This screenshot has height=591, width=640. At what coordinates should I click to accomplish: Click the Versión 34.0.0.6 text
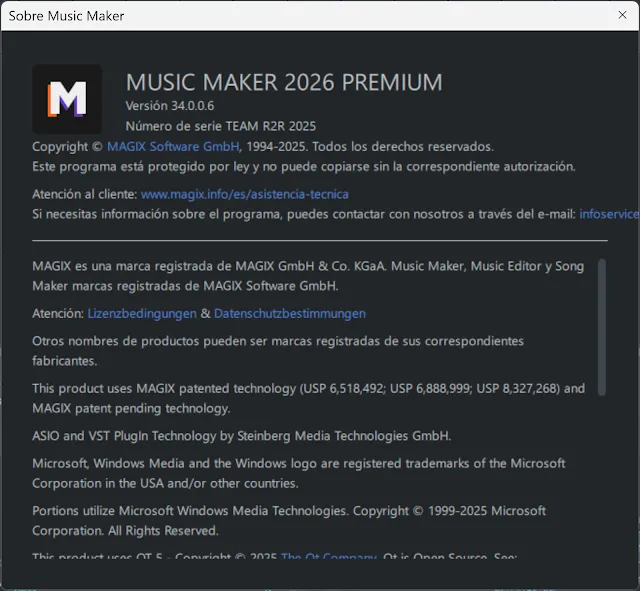pos(170,106)
